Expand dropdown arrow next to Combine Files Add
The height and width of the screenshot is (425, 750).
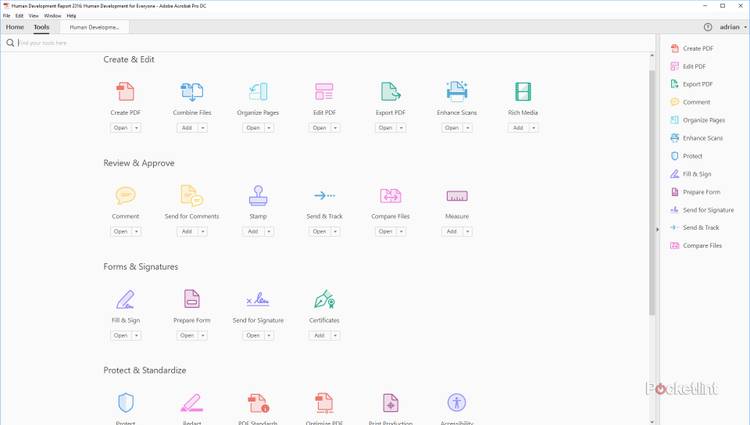point(203,128)
